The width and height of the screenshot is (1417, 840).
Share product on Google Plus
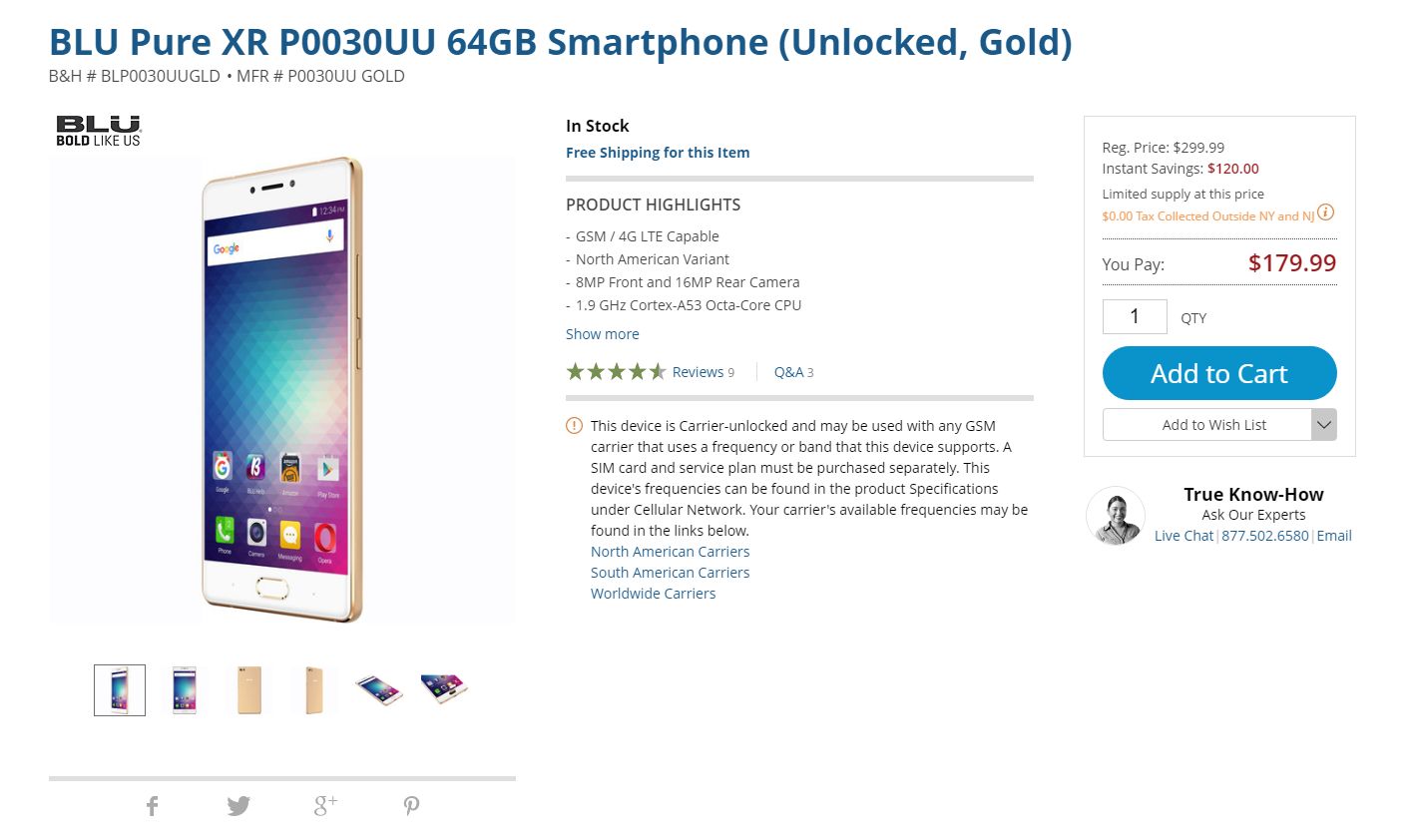click(x=325, y=805)
